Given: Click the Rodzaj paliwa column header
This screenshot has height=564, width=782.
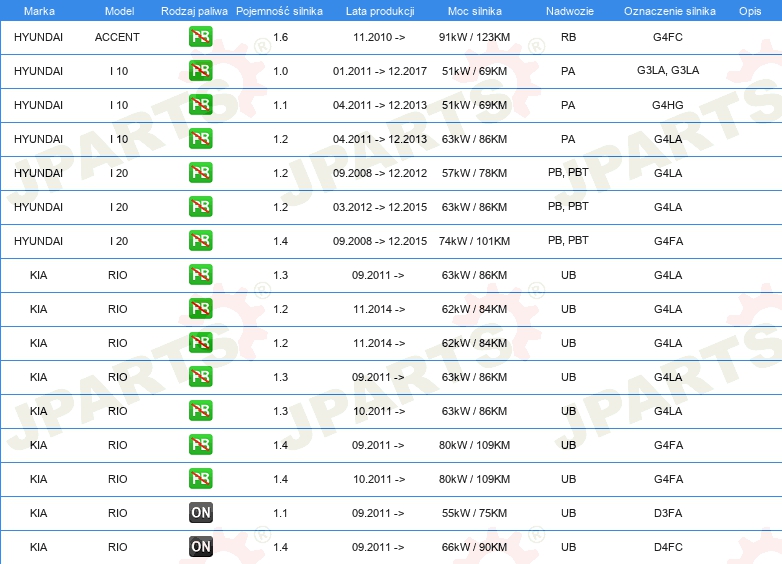Looking at the screenshot, I should click(x=194, y=10).
